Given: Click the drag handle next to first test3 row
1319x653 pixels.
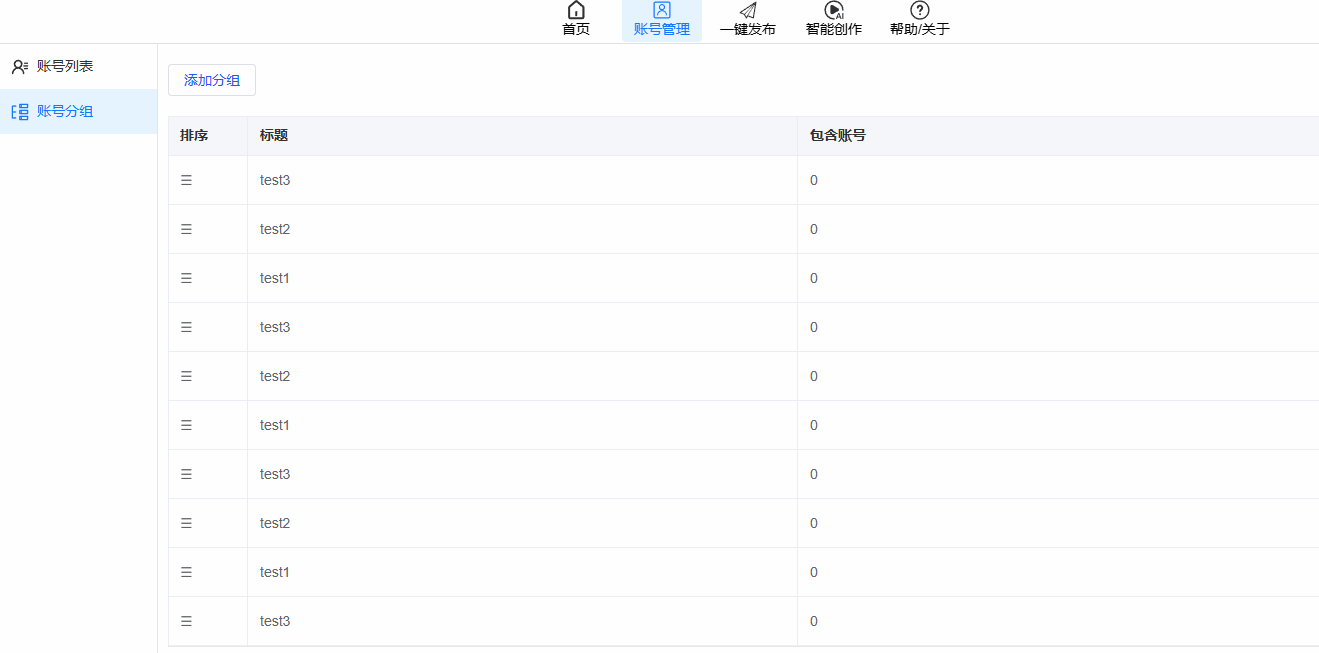Looking at the screenshot, I should click(186, 180).
